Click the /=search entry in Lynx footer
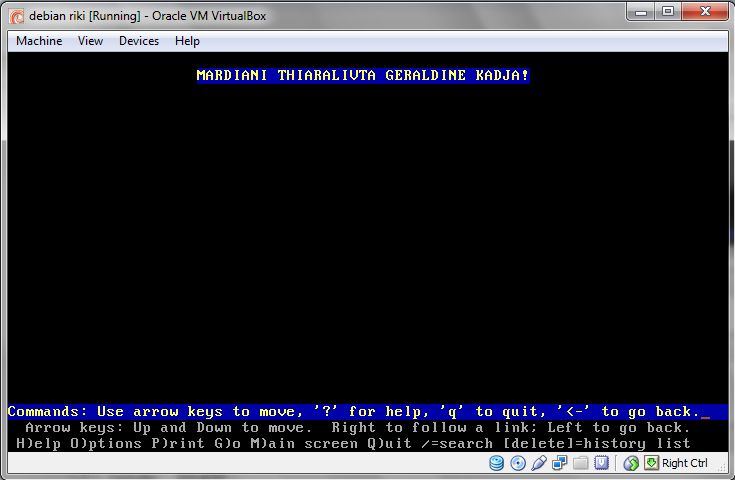The width and height of the screenshot is (735, 480). coord(458,443)
